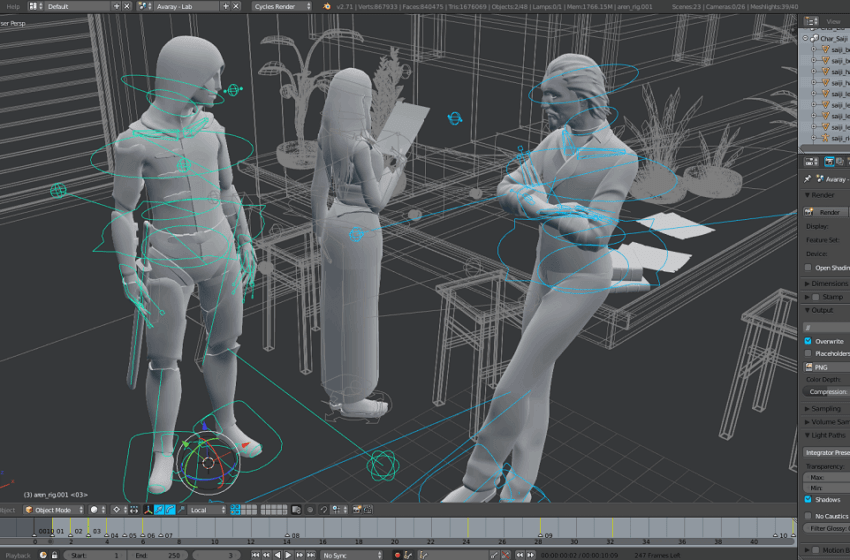Open the Cycles Render engine dropdown

pyautogui.click(x=281, y=6)
